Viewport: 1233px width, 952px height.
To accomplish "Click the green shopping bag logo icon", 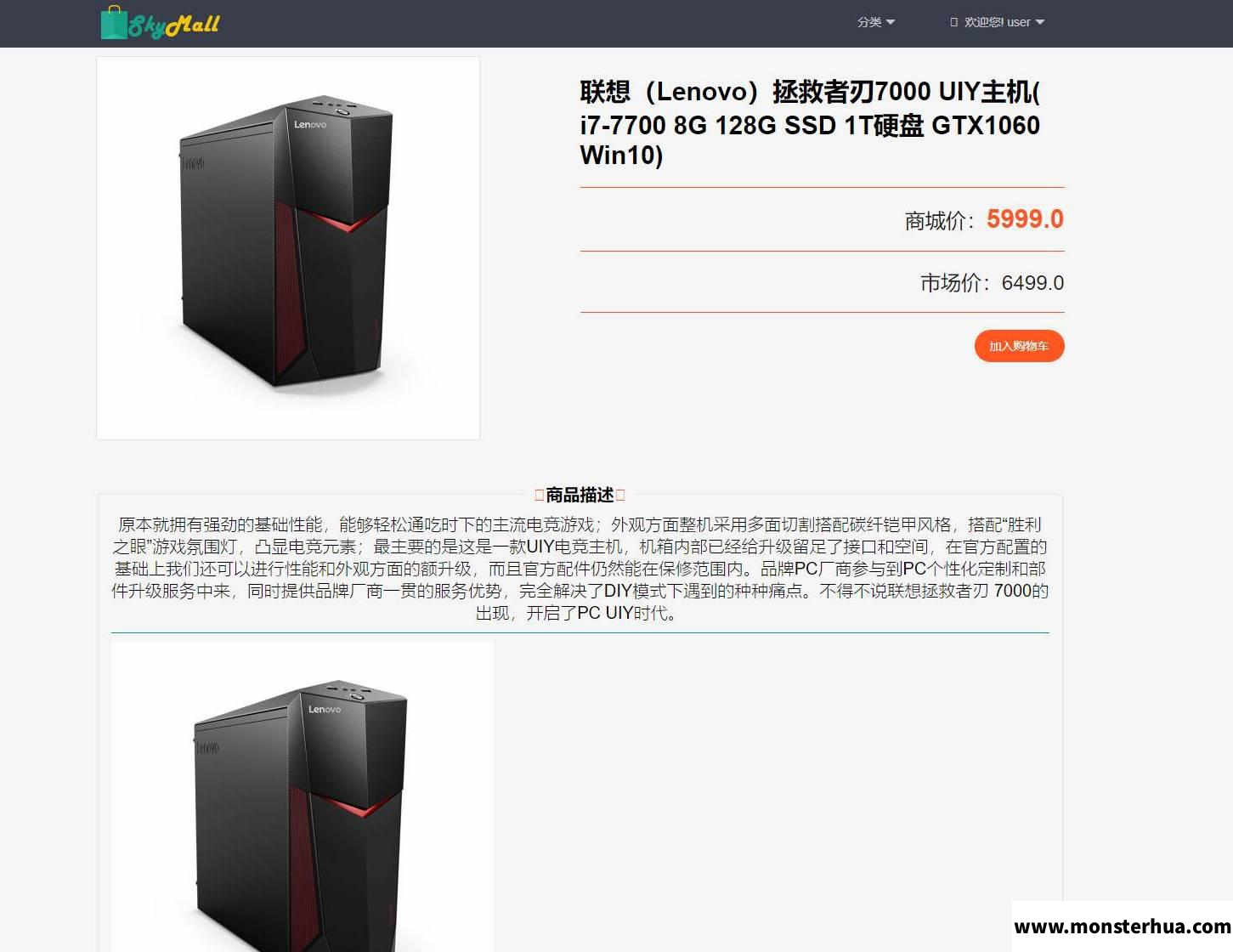I will pos(113,23).
